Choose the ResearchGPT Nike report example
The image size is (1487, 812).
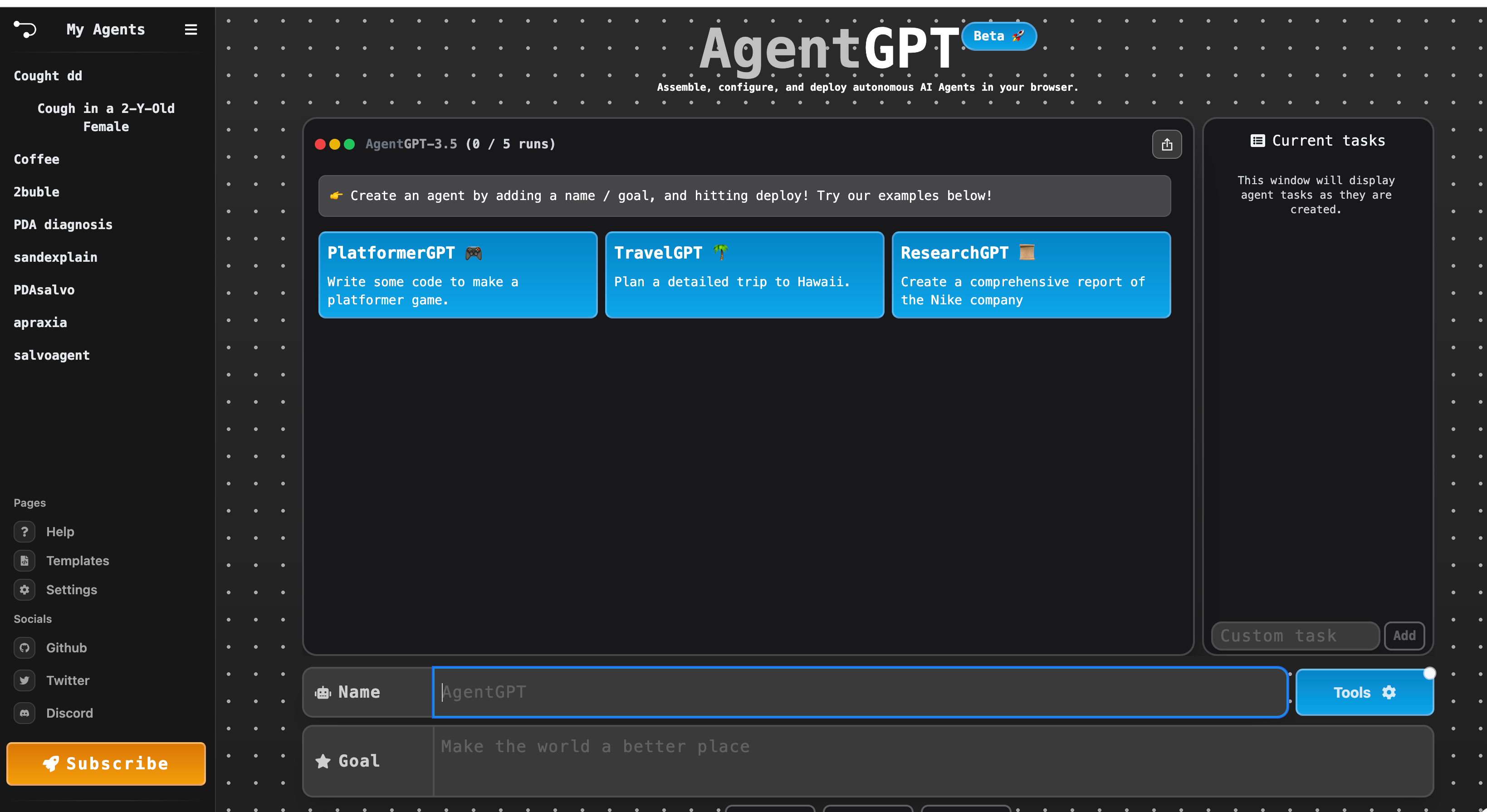pos(1031,275)
